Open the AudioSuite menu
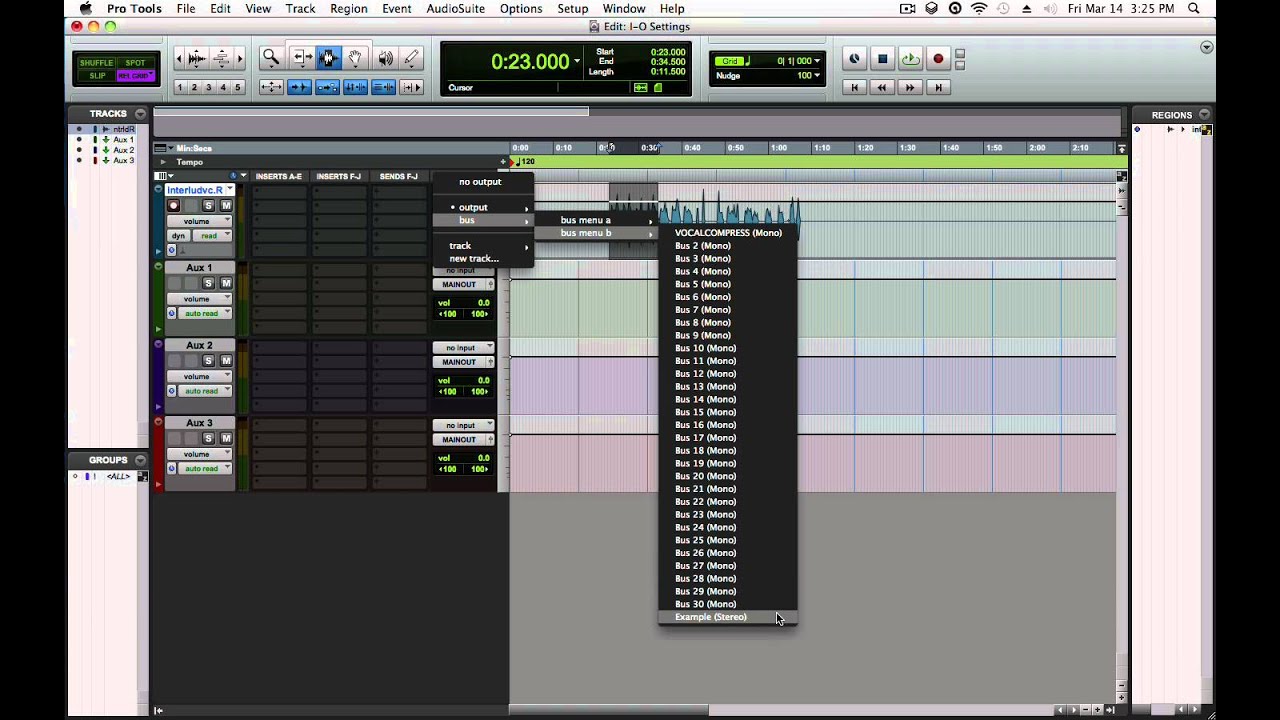The height and width of the screenshot is (720, 1280). pos(455,9)
